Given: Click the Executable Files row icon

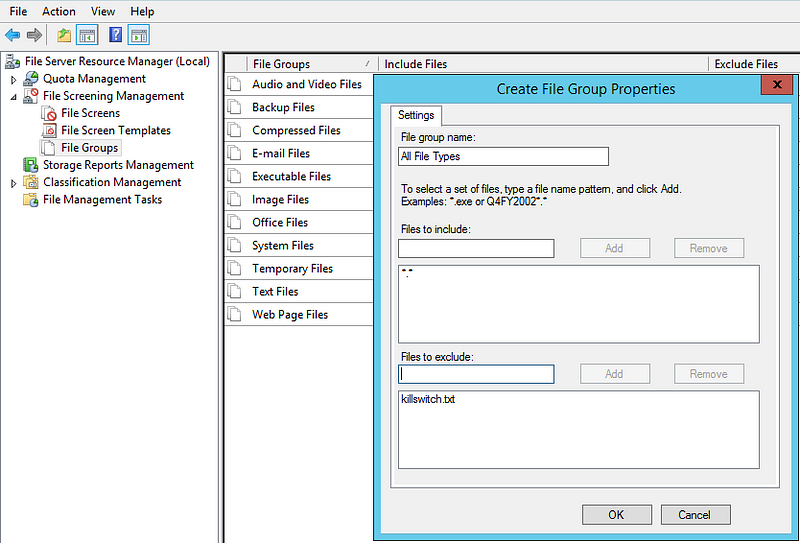Looking at the screenshot, I should [235, 176].
